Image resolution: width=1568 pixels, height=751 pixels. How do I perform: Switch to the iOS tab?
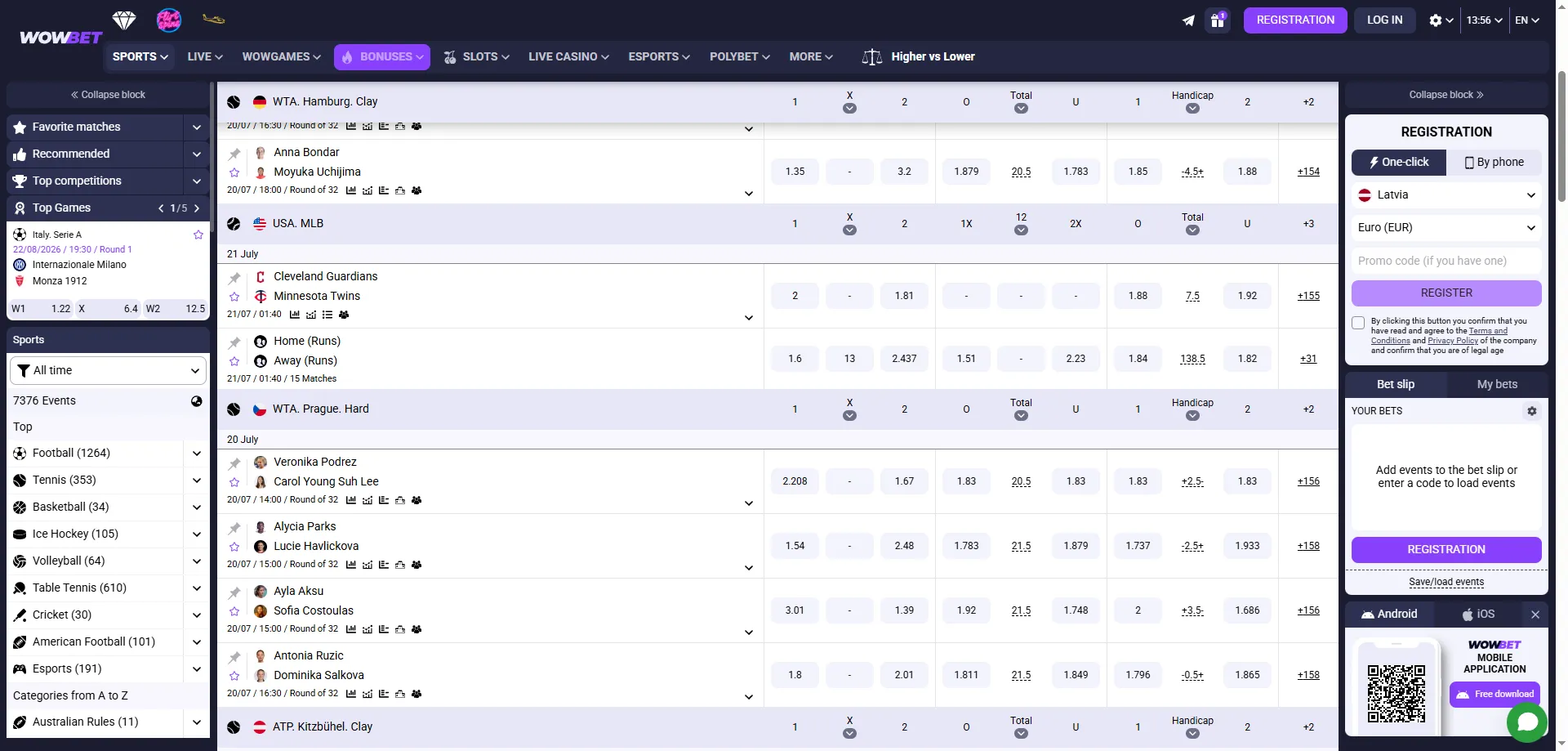coord(1479,615)
